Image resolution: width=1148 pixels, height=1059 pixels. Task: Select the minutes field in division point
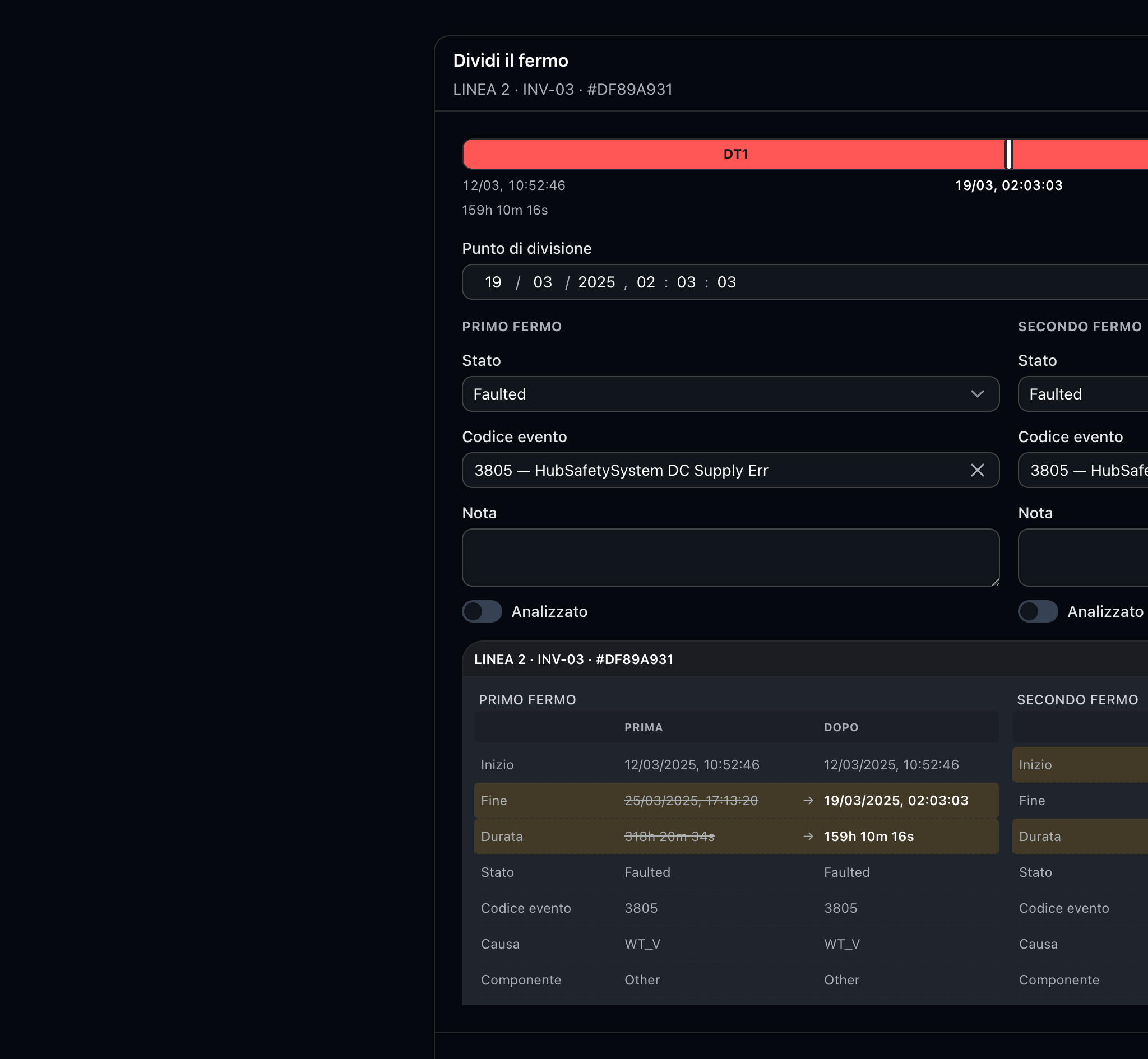pyautogui.click(x=686, y=282)
